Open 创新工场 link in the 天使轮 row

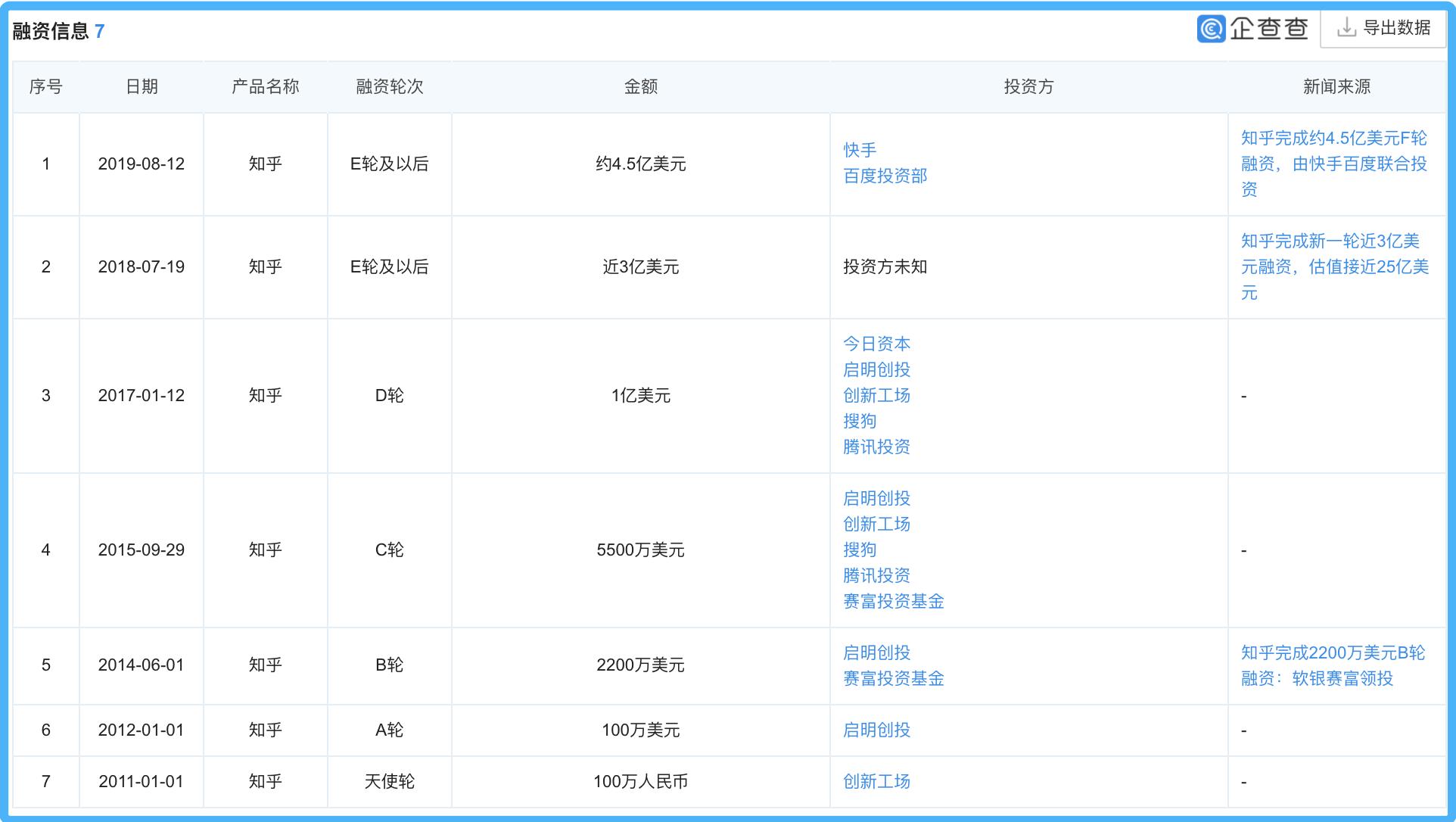877,782
